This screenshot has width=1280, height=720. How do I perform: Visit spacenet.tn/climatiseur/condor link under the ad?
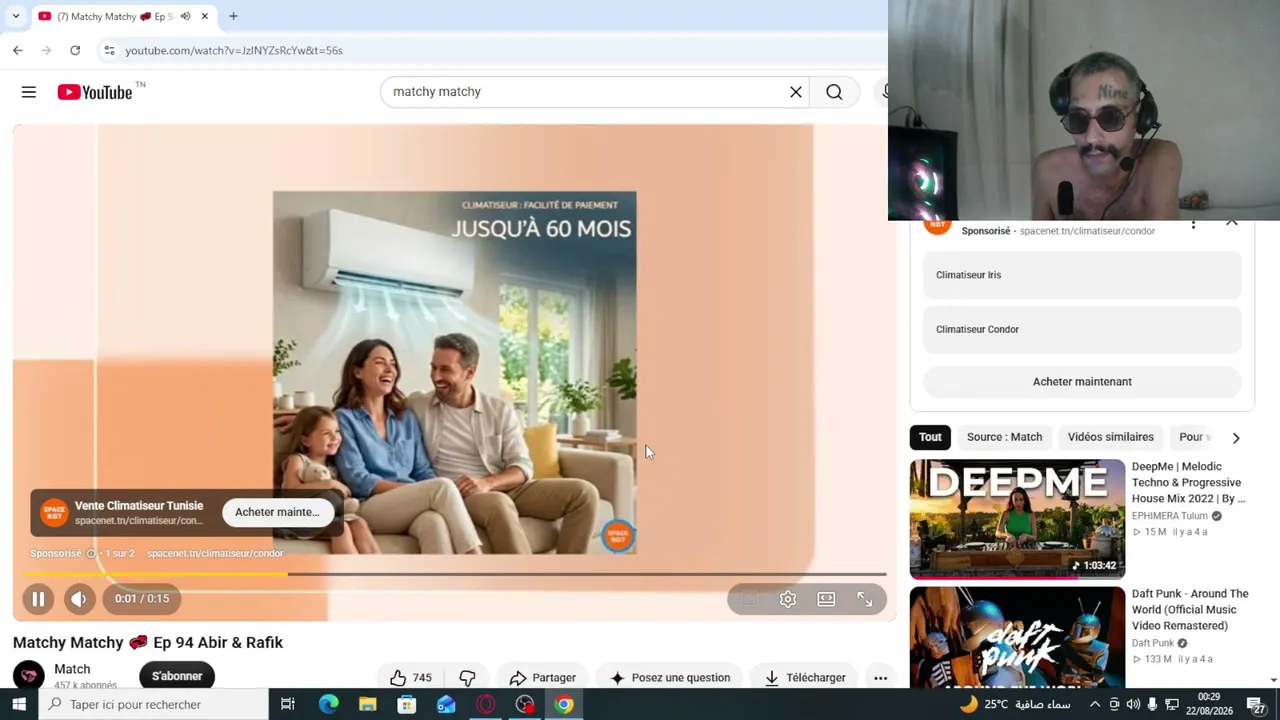tap(215, 553)
